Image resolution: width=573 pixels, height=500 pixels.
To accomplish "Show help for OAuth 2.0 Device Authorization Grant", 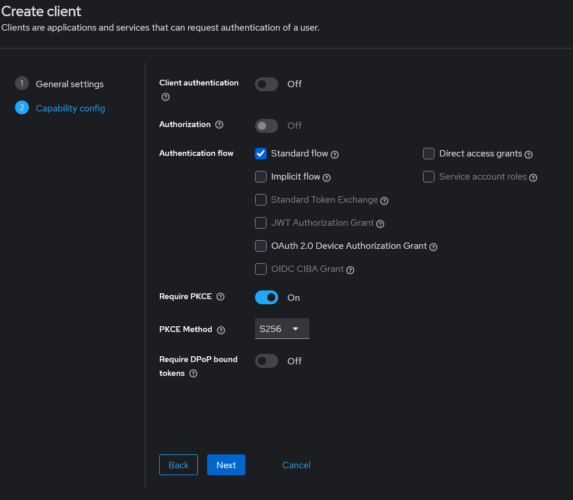I will pyautogui.click(x=433, y=247).
